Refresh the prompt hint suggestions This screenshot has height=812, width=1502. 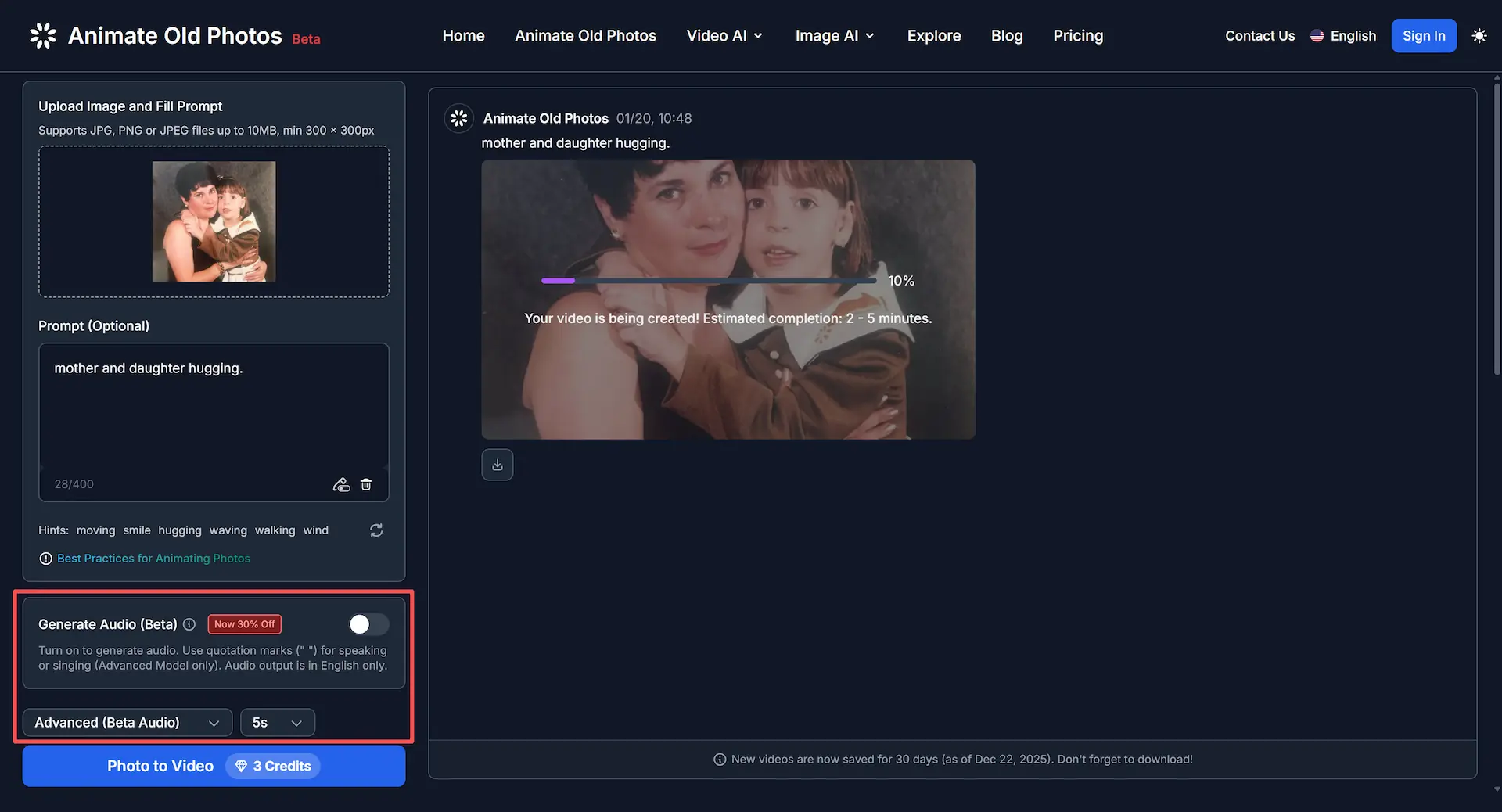click(x=376, y=530)
